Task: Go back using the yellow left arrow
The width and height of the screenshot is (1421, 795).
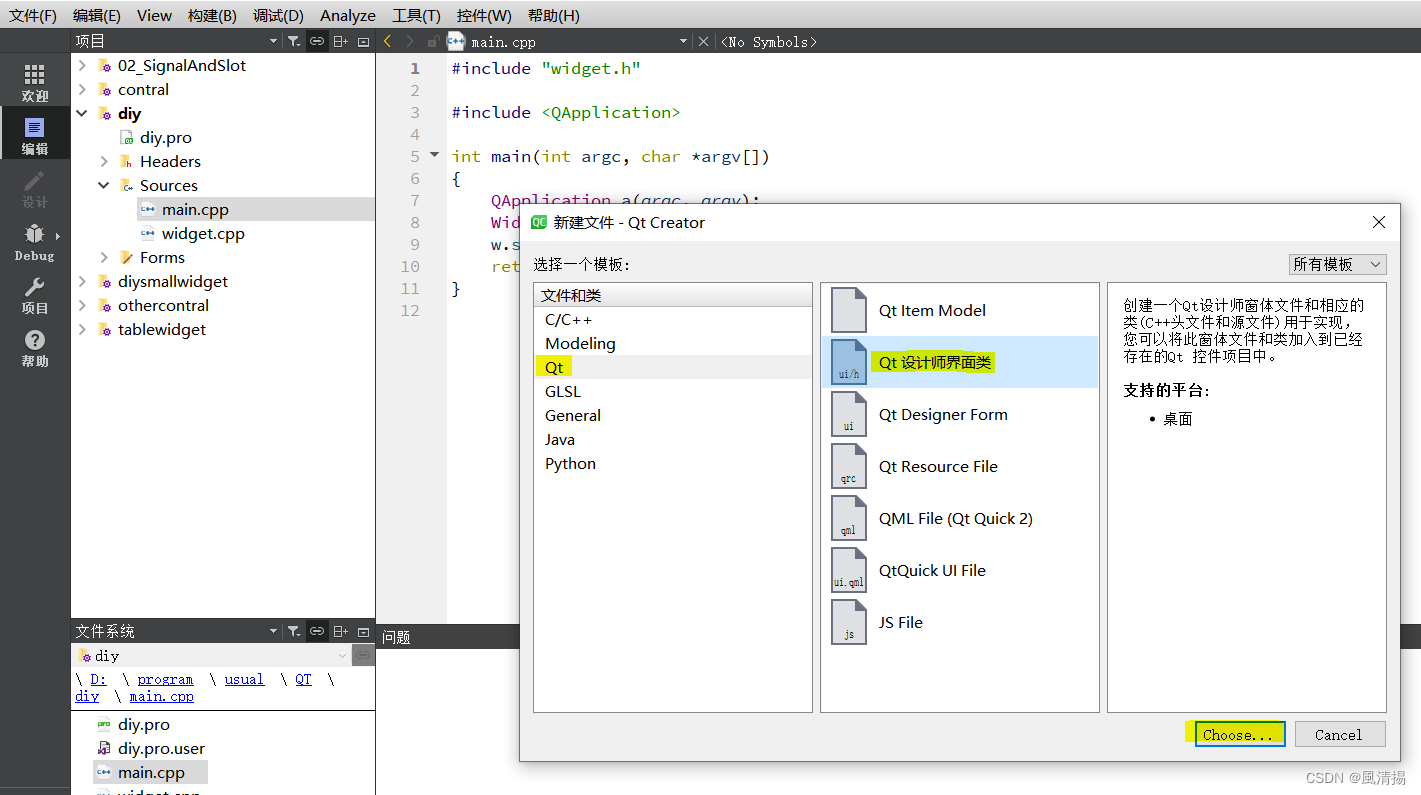Action: pos(388,41)
